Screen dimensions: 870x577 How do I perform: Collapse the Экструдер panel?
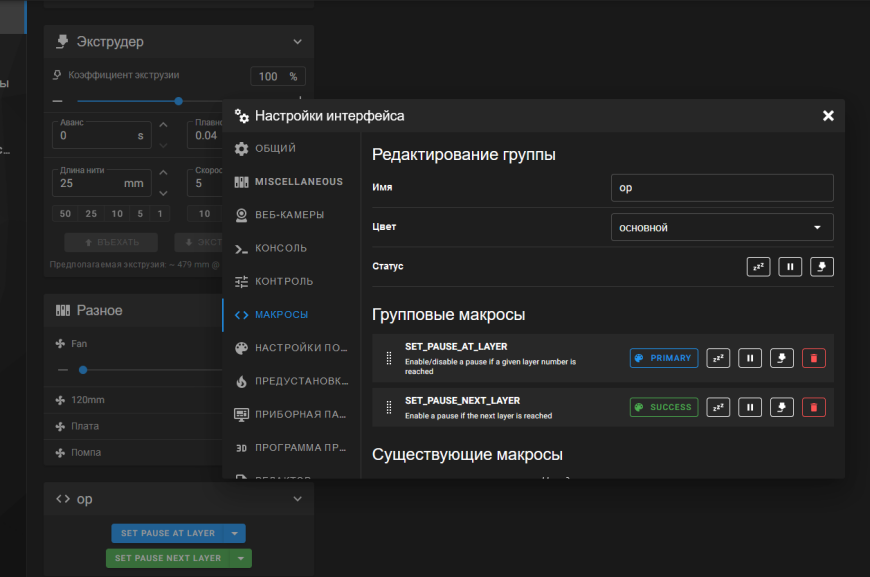pyautogui.click(x=297, y=42)
